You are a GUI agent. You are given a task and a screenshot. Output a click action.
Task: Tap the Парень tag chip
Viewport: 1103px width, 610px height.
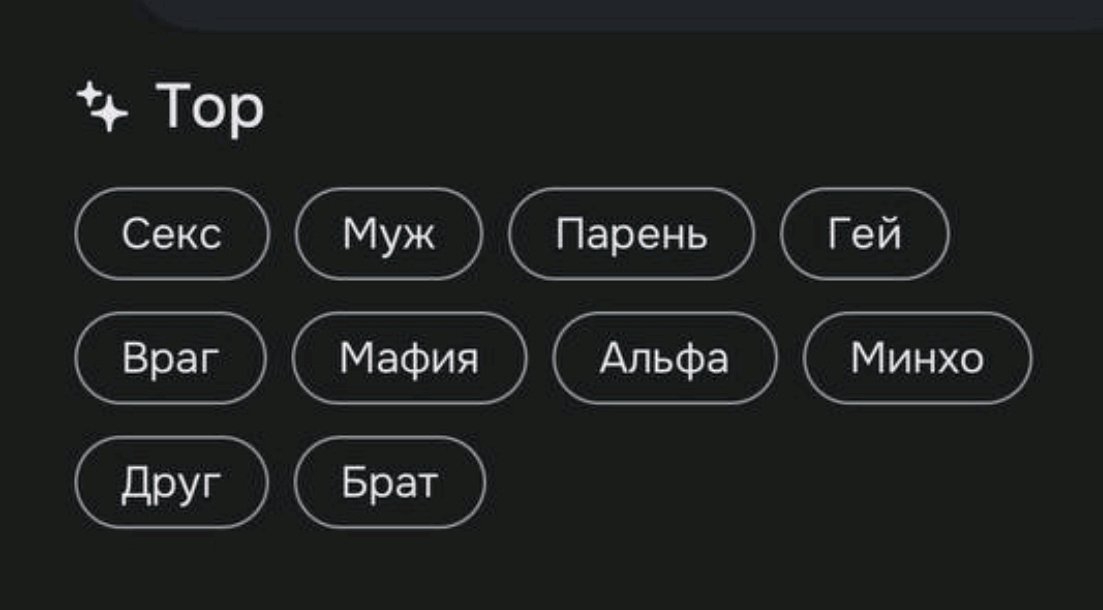631,234
